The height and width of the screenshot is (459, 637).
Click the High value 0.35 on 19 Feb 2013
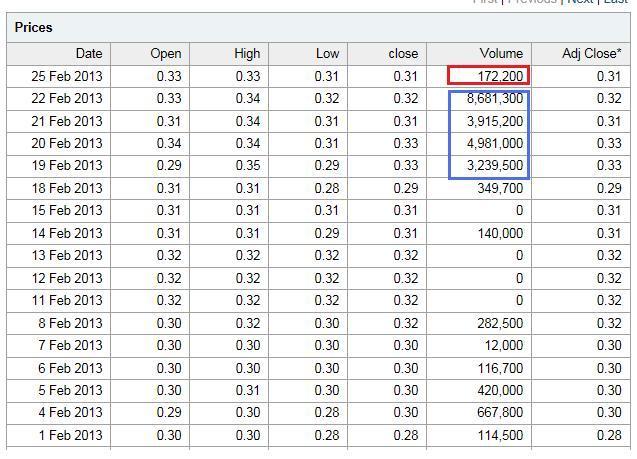pos(248,166)
